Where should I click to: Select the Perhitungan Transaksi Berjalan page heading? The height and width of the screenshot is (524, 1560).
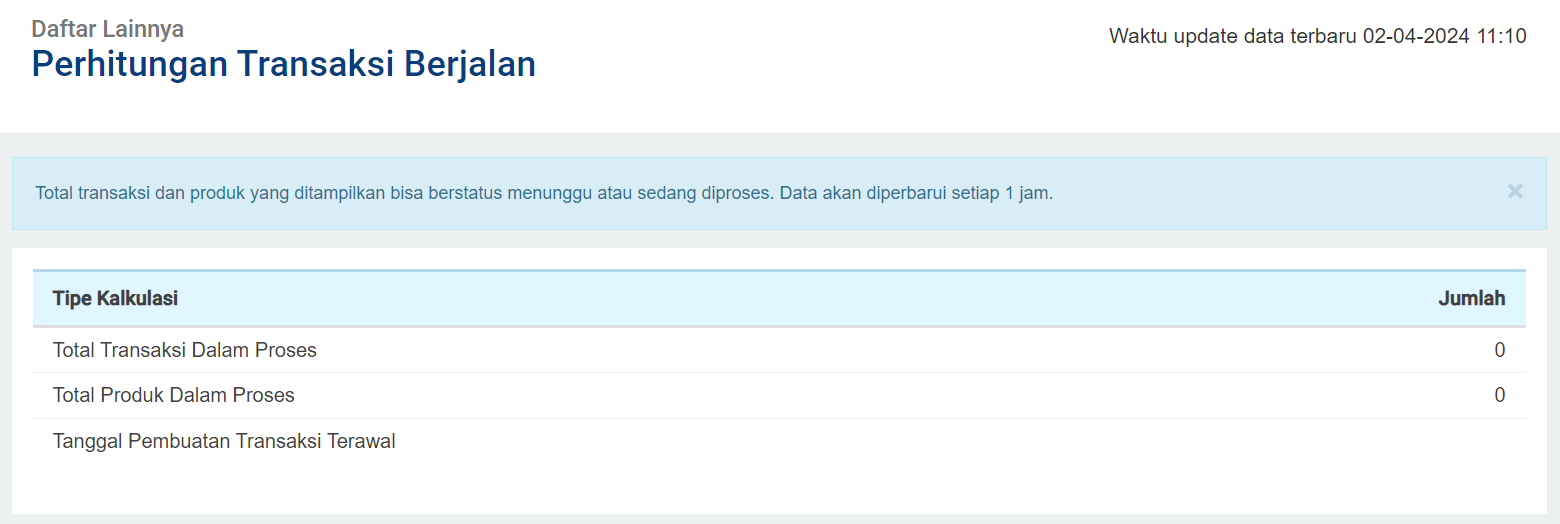pyautogui.click(x=284, y=64)
